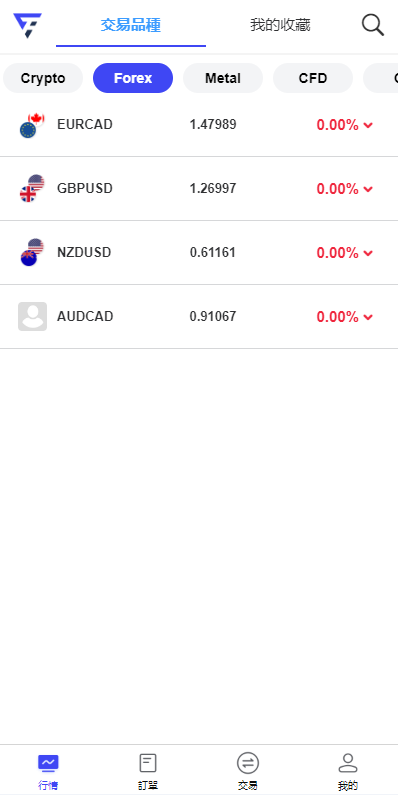The image size is (398, 795).
Task: Switch to the 我的收藏 tab
Action: click(x=280, y=25)
